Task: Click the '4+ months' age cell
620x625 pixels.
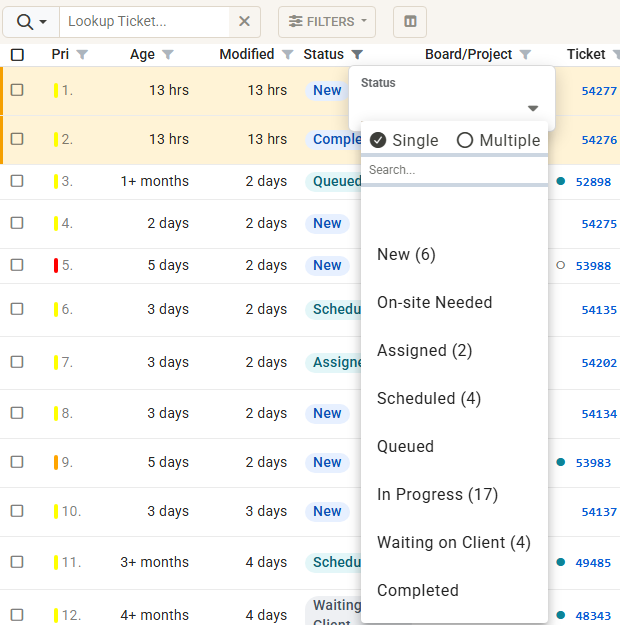Action: tap(155, 615)
